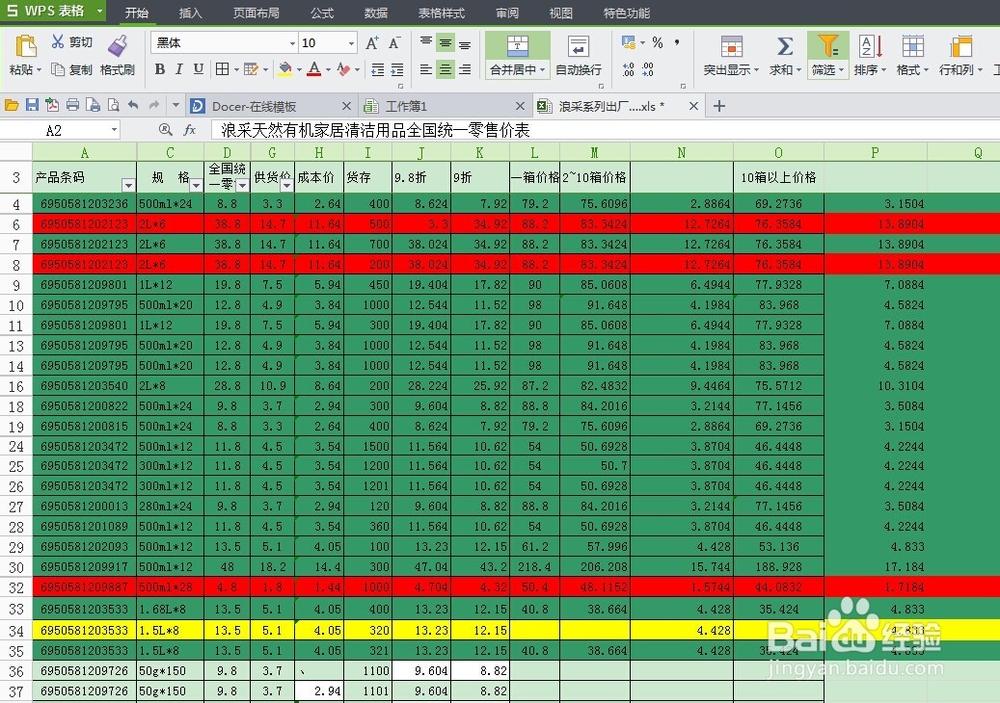Image resolution: width=1000 pixels, height=703 pixels.
Task: Toggle horizontal center alignment
Action: (x=445, y=69)
